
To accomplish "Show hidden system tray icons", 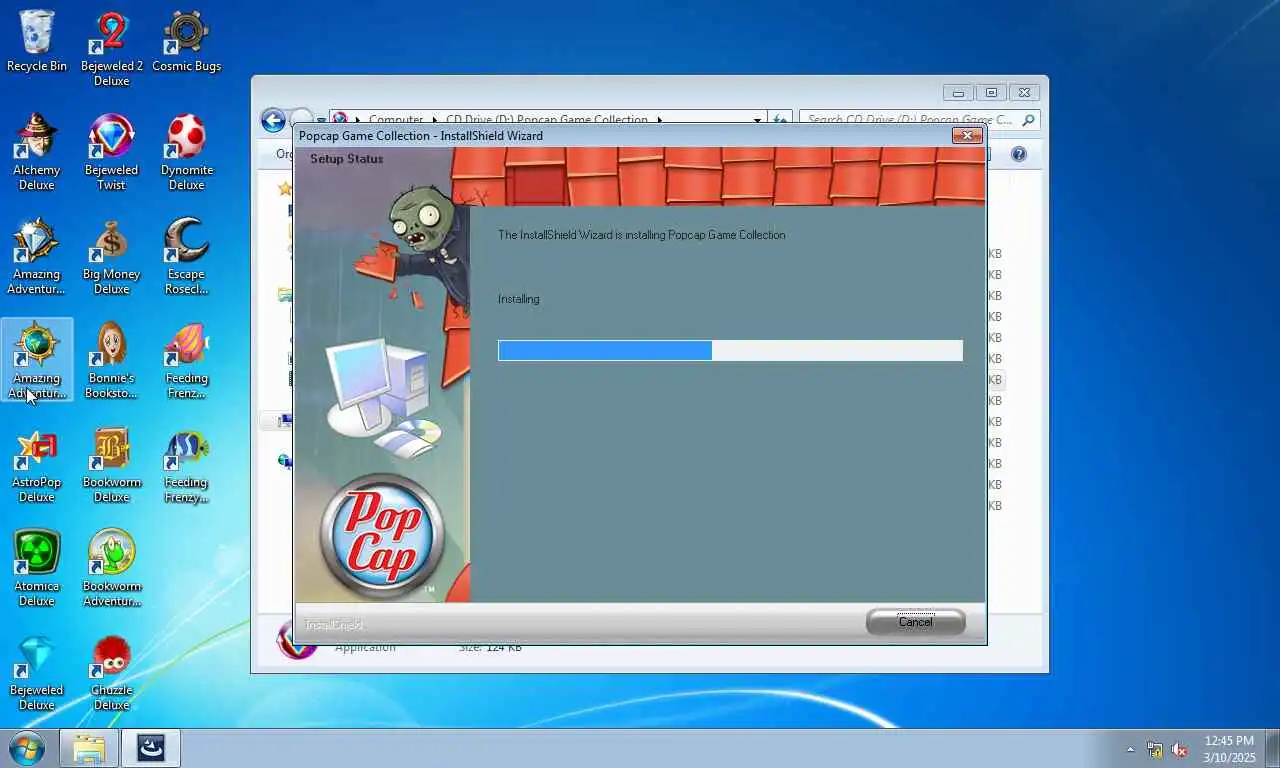I will tap(1131, 749).
